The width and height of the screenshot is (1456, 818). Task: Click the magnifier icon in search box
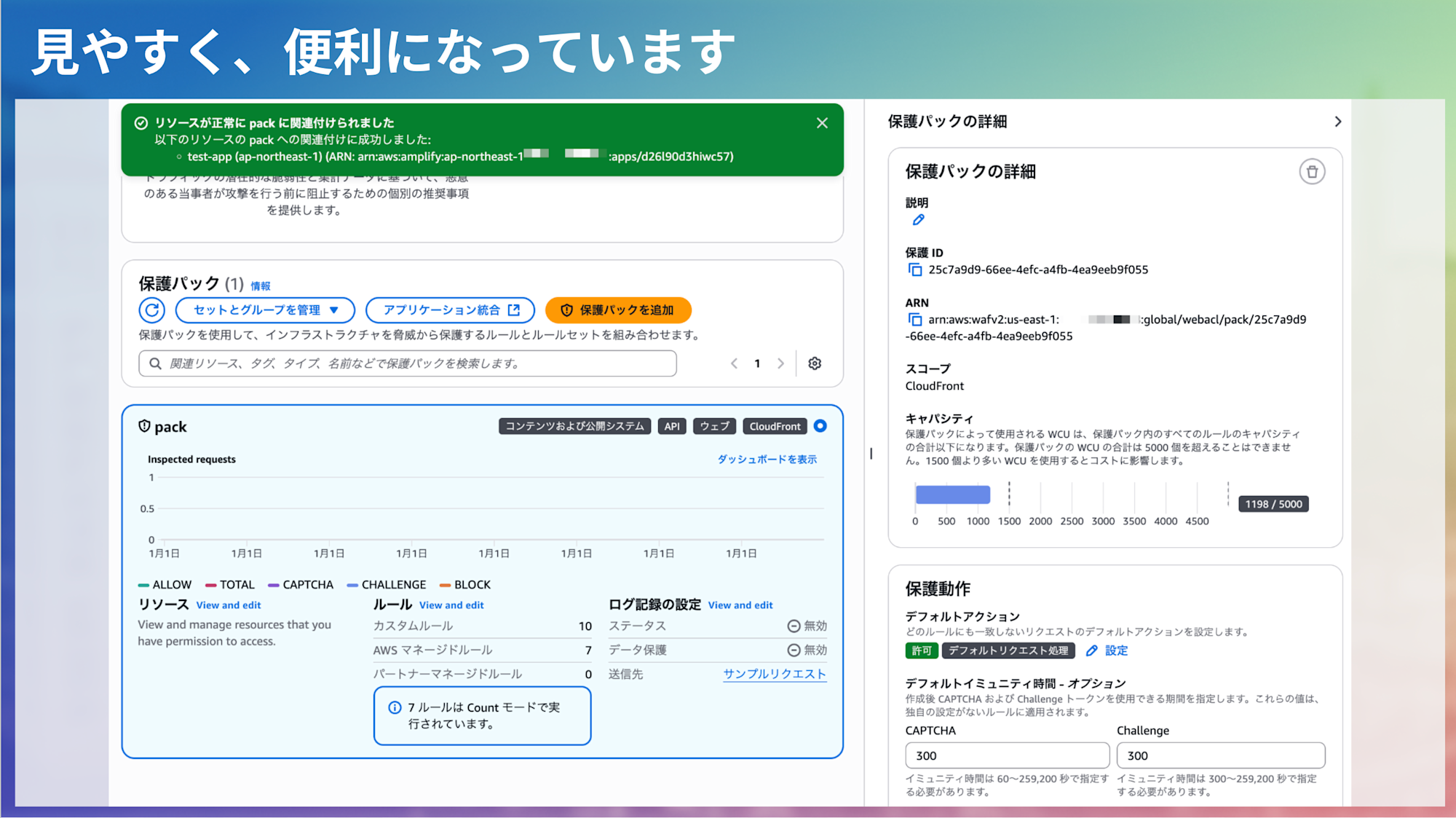[155, 363]
